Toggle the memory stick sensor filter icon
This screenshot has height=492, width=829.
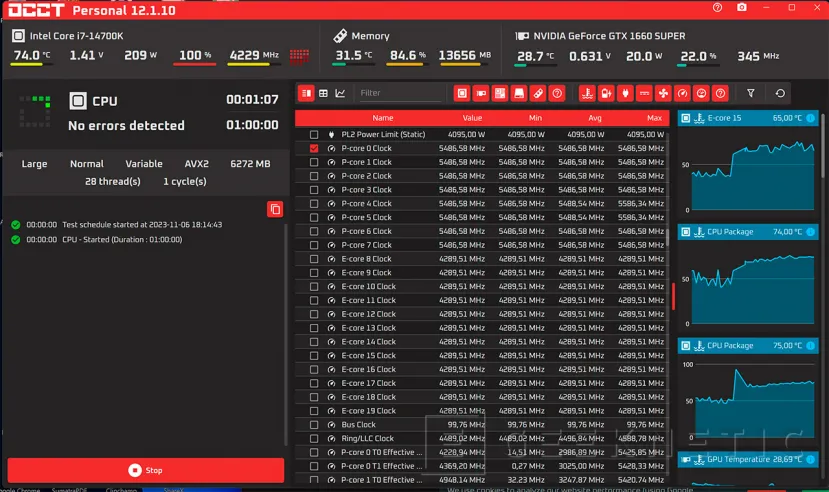(538, 94)
